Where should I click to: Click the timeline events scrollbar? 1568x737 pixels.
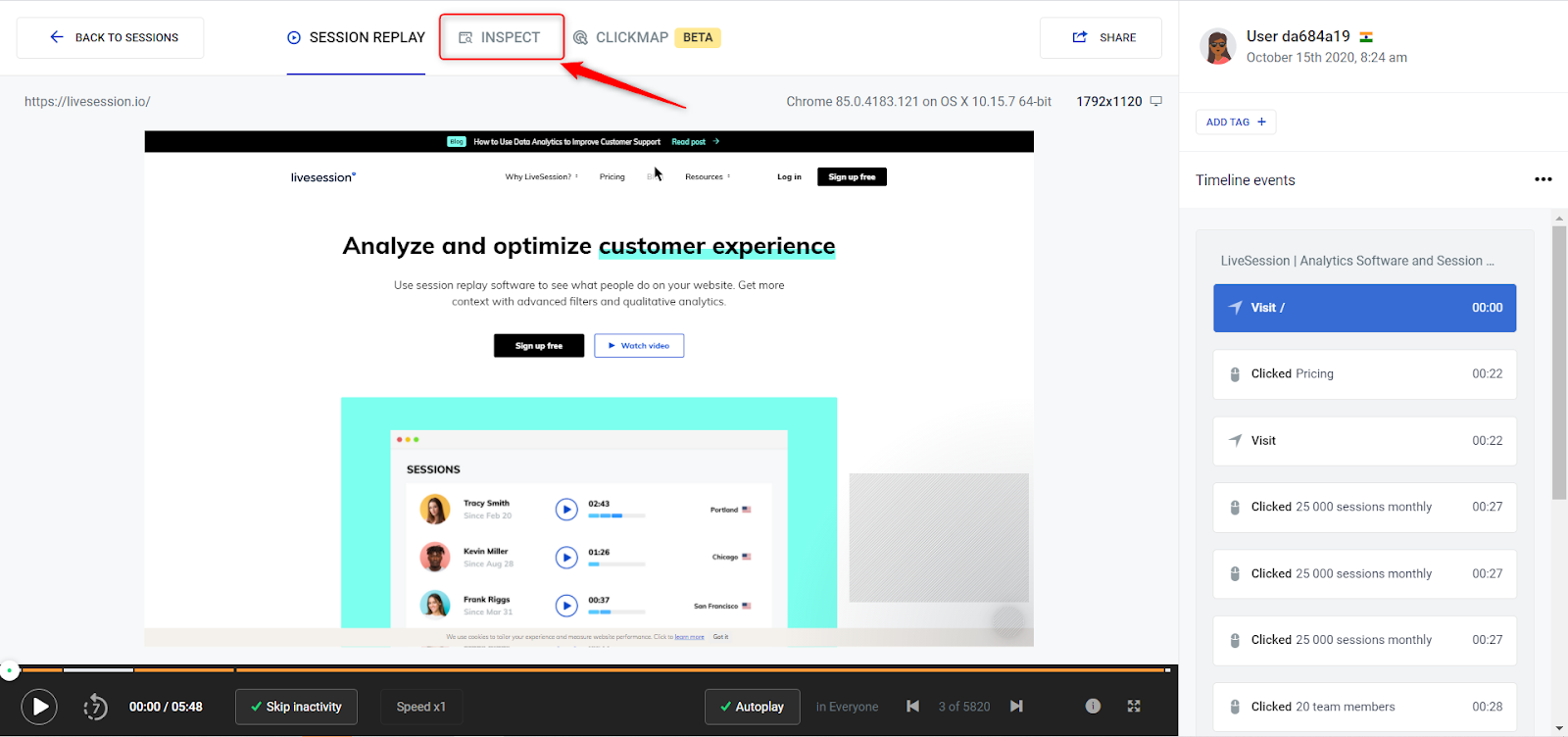[x=1559, y=363]
